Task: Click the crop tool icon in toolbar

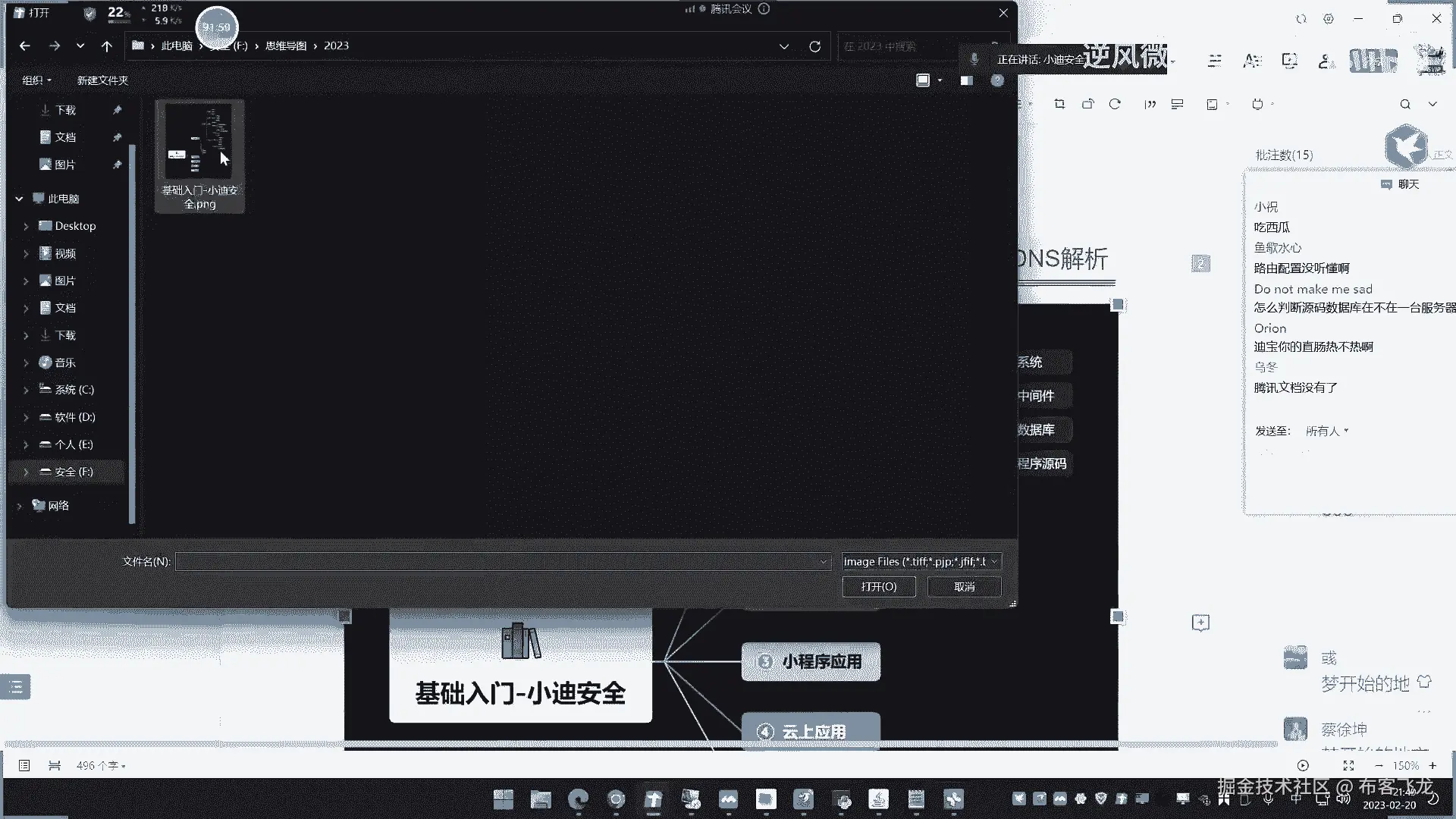Action: tap(1059, 104)
